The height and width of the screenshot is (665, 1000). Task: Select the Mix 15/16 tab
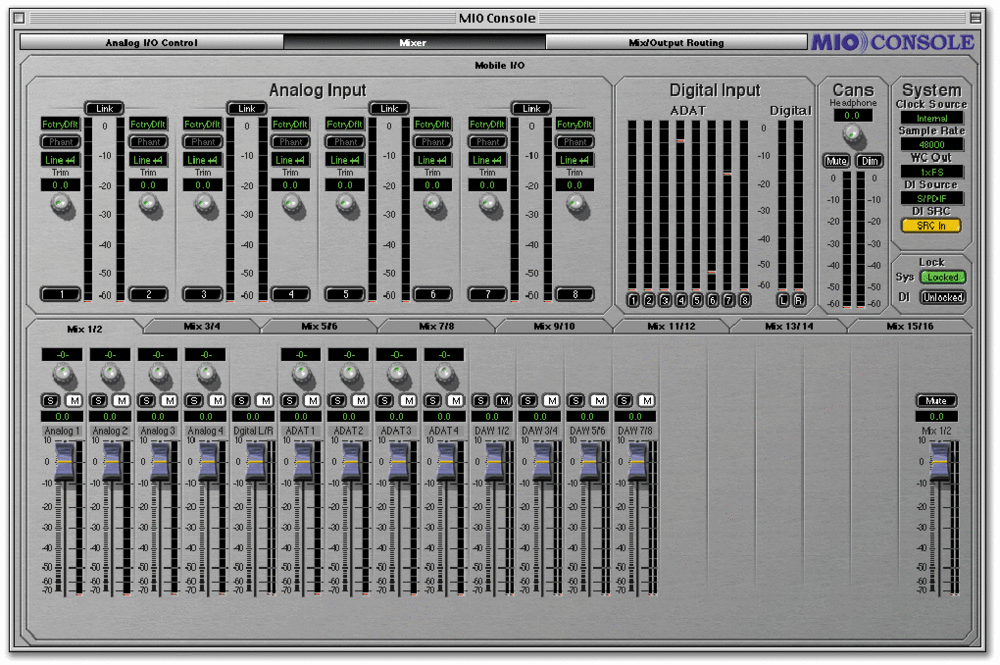point(910,326)
